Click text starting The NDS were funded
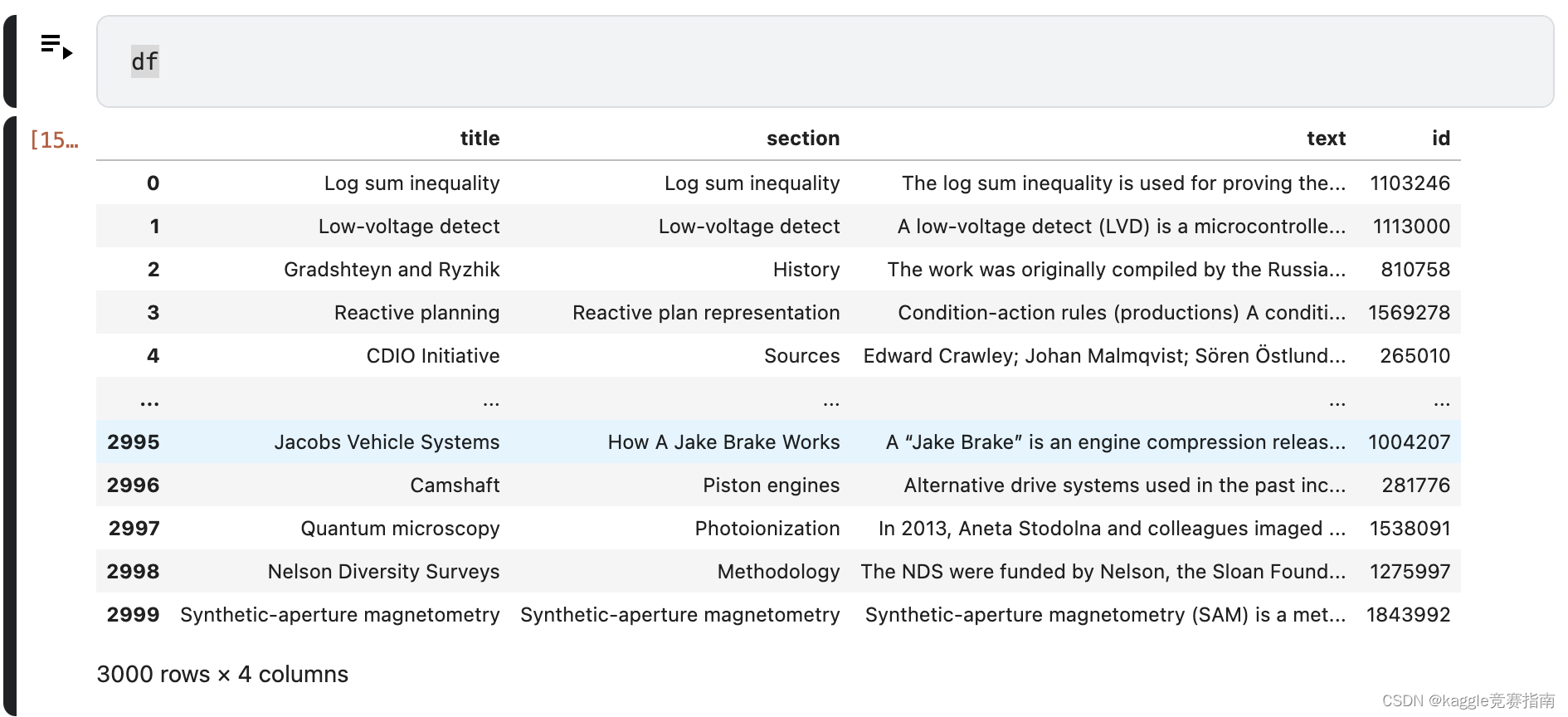Screen dimensions: 1568x717 click(1103, 572)
